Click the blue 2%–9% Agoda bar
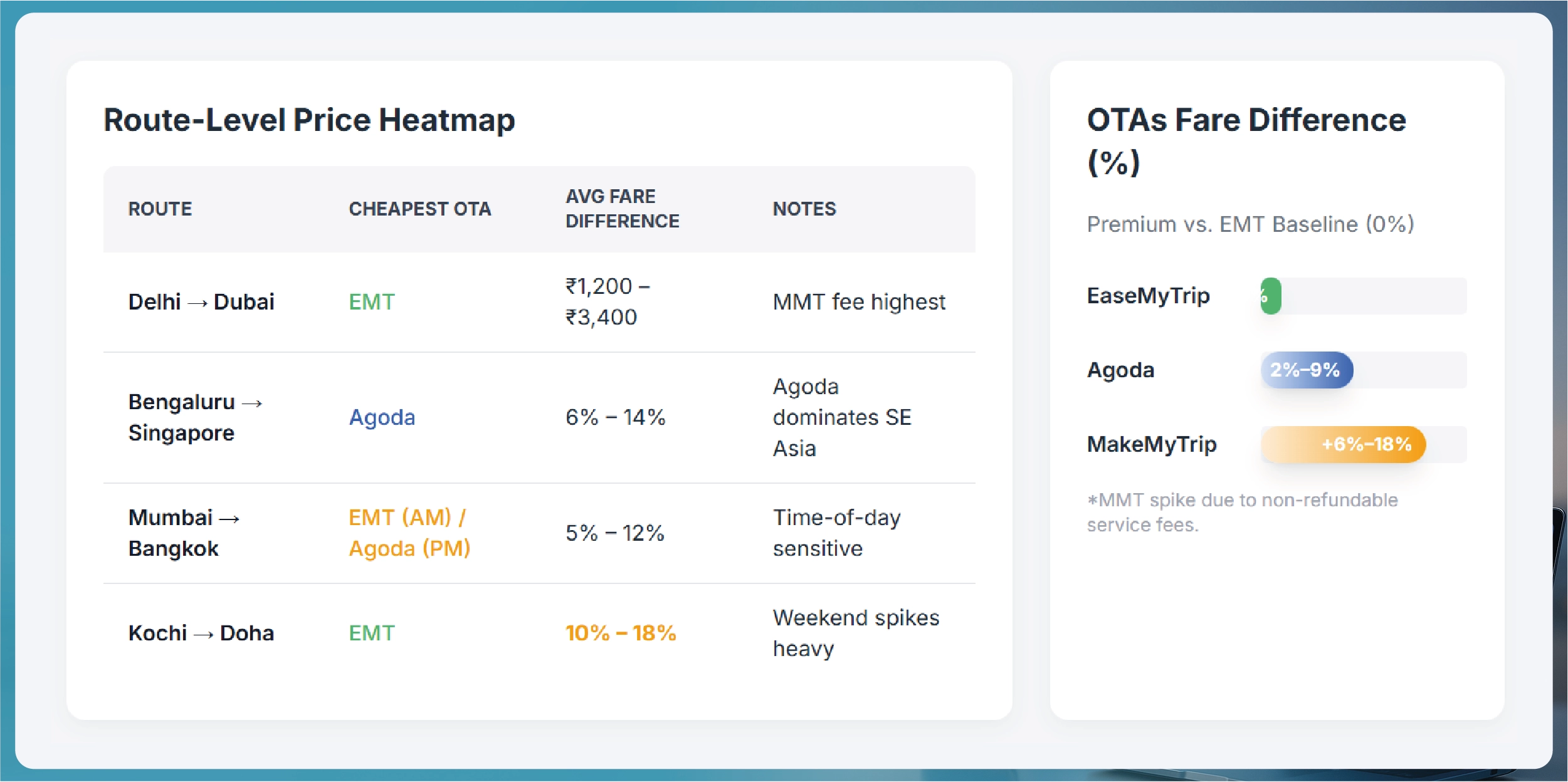Image resolution: width=1568 pixels, height=782 pixels. [x=1307, y=370]
